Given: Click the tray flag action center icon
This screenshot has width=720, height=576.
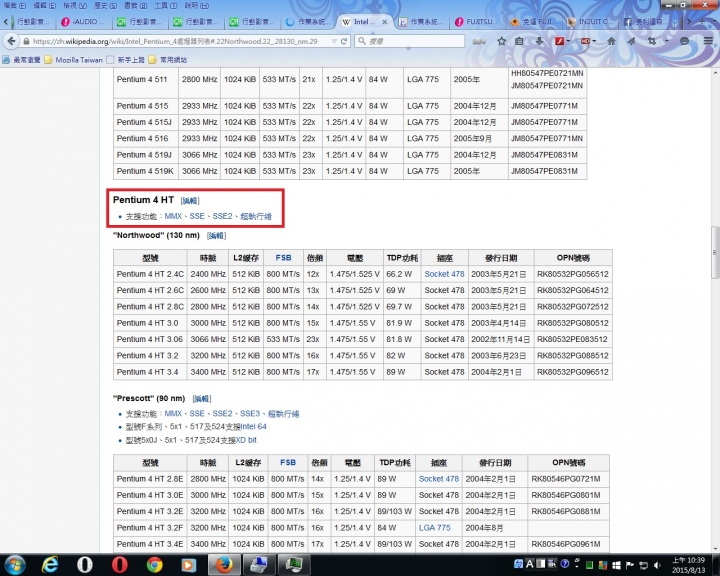Looking at the screenshot, I should (x=630, y=565).
